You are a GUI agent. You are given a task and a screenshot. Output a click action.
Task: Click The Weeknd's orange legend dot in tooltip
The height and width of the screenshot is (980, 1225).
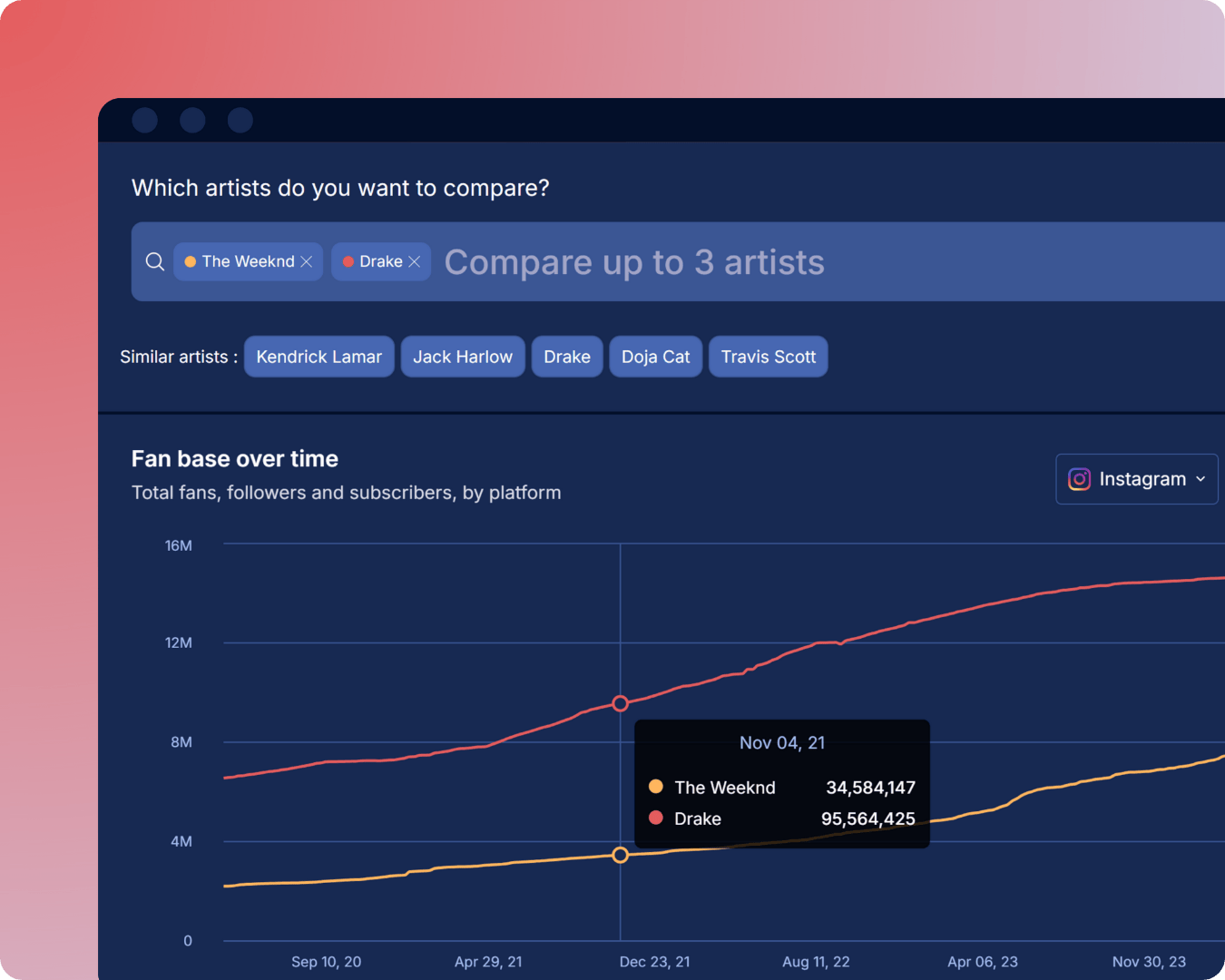tap(655, 787)
